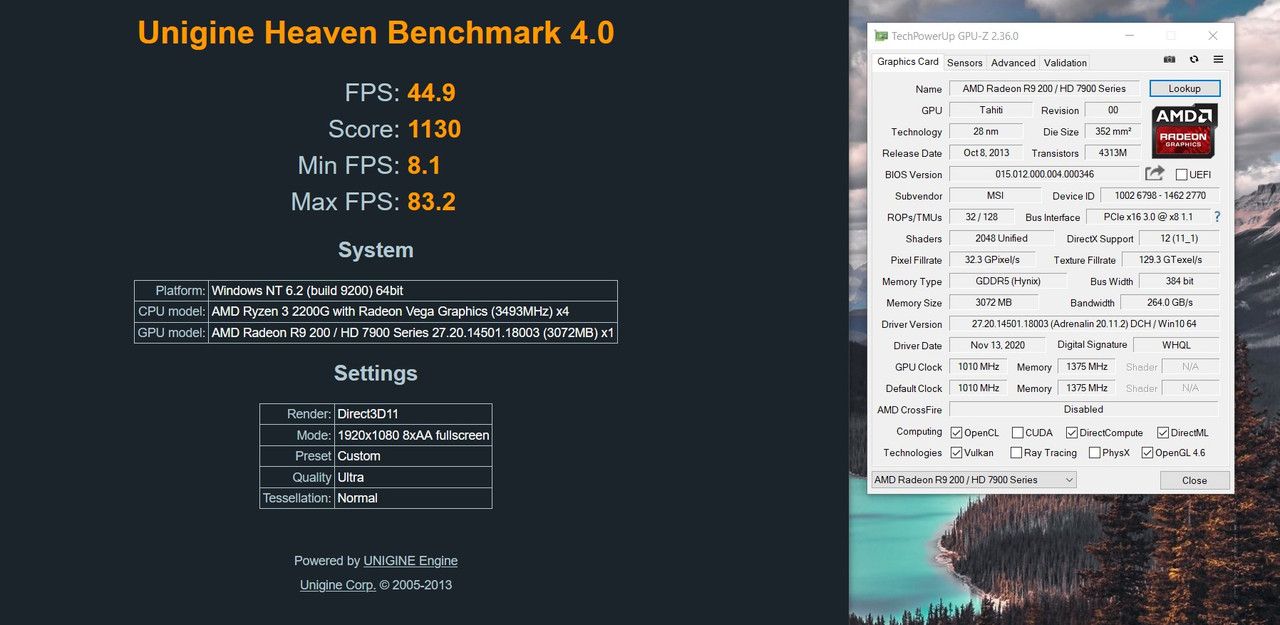Image resolution: width=1280 pixels, height=625 pixels.
Task: Click the GPU-Z screenshot camera icon
Action: pos(1170,60)
